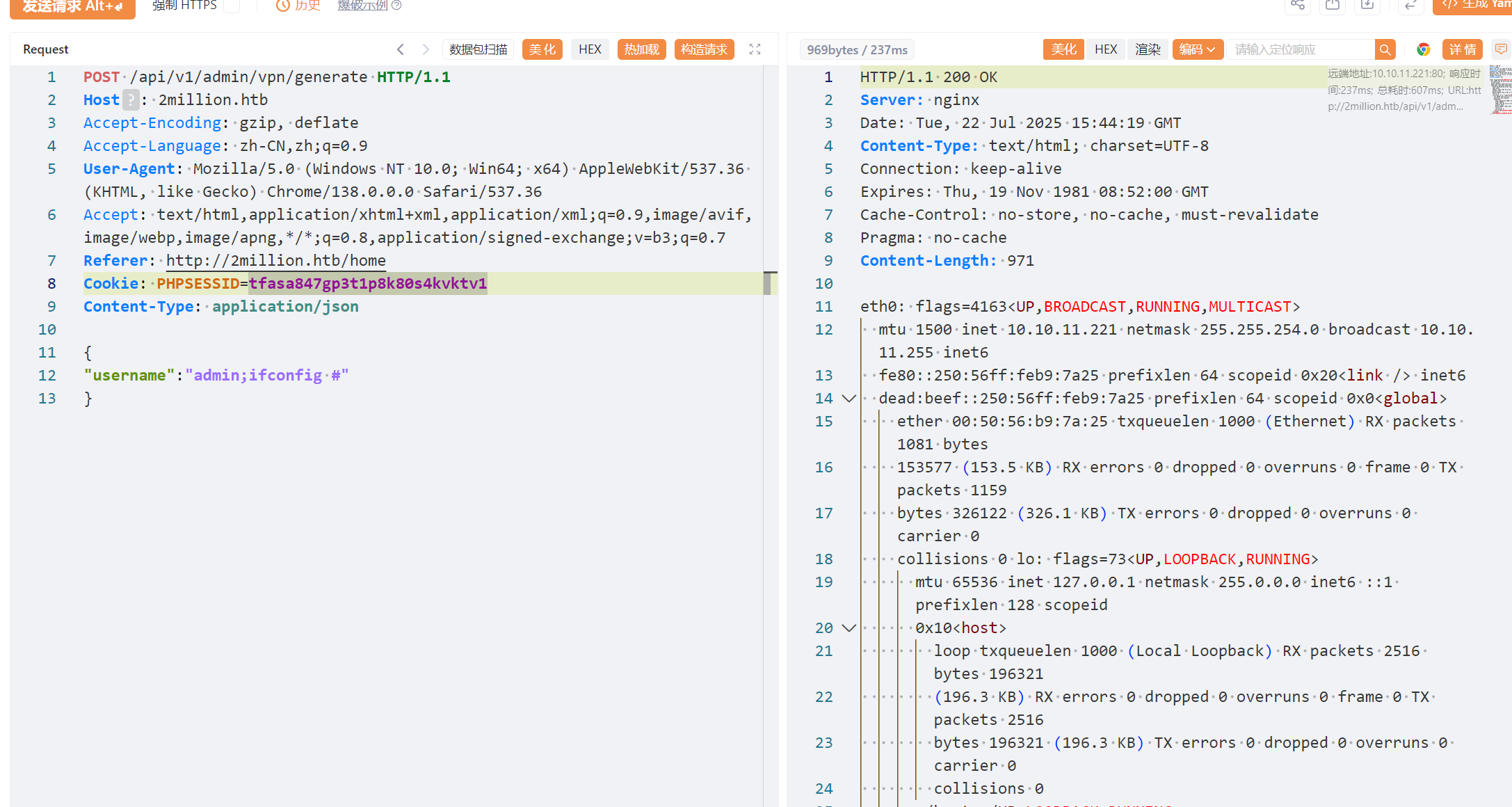
Task: Collapse response line 20 fold arrow
Action: pos(849,628)
